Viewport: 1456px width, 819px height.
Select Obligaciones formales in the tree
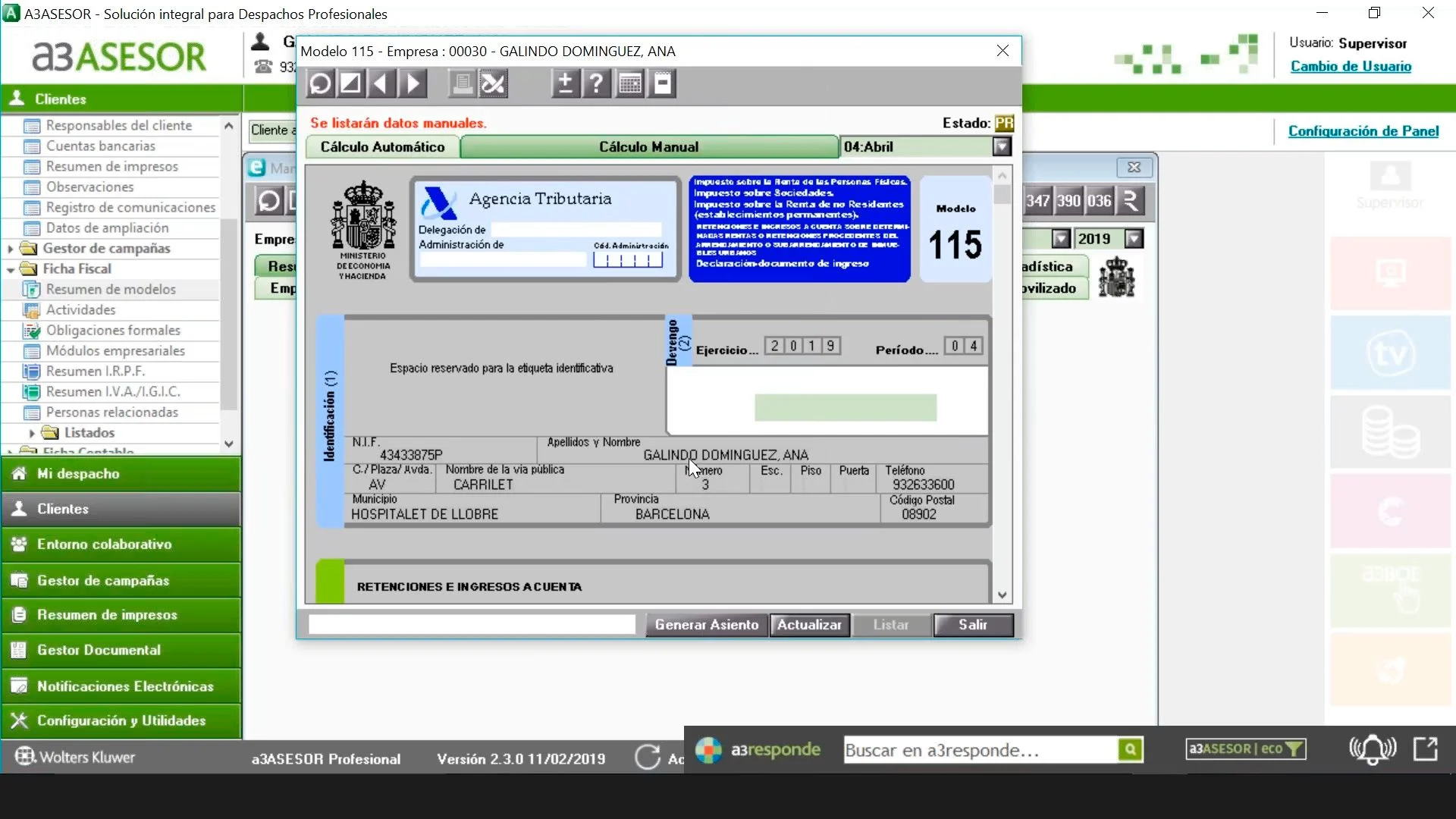113,331
